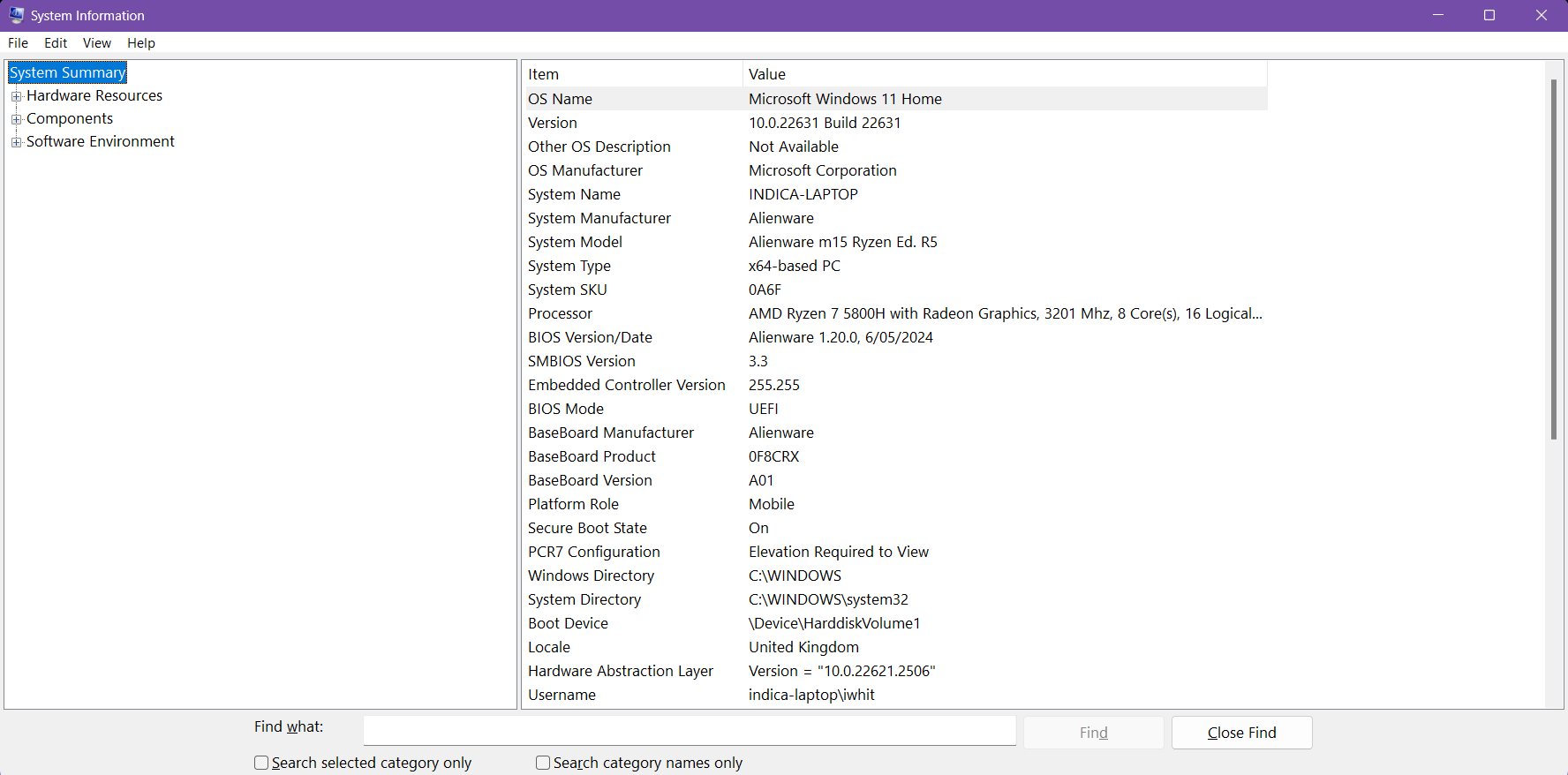Open the File menu
This screenshot has width=1568, height=775.
(19, 42)
